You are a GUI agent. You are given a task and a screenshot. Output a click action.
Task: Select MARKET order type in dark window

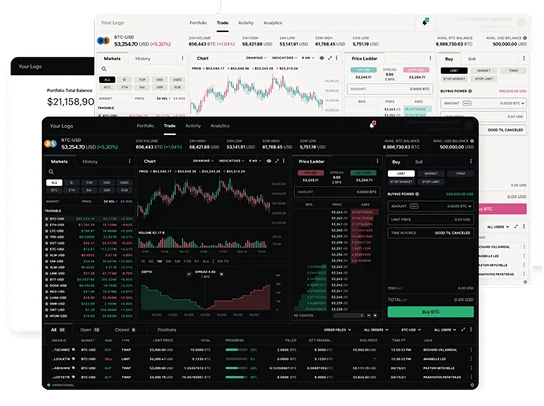(431, 173)
